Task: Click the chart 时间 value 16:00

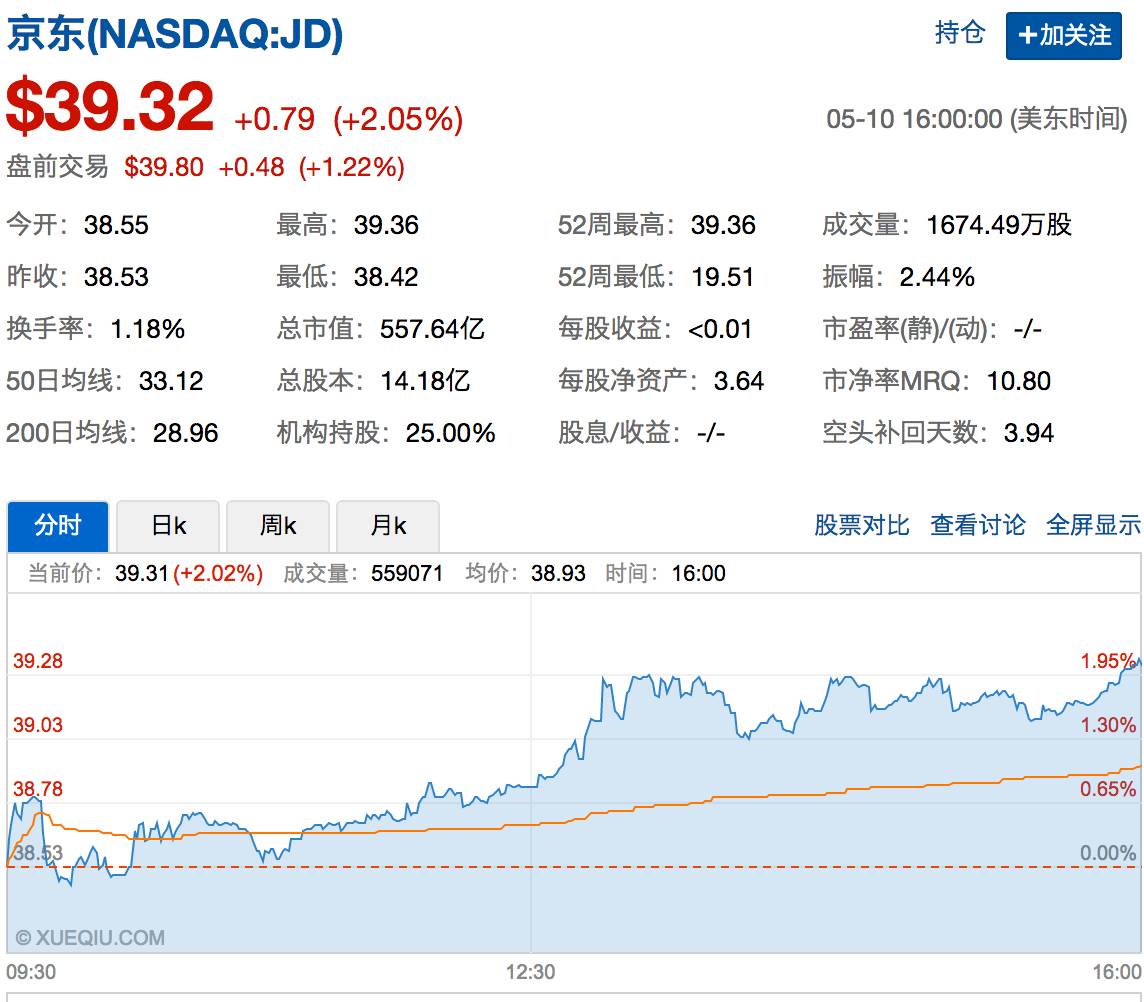Action: [x=698, y=573]
